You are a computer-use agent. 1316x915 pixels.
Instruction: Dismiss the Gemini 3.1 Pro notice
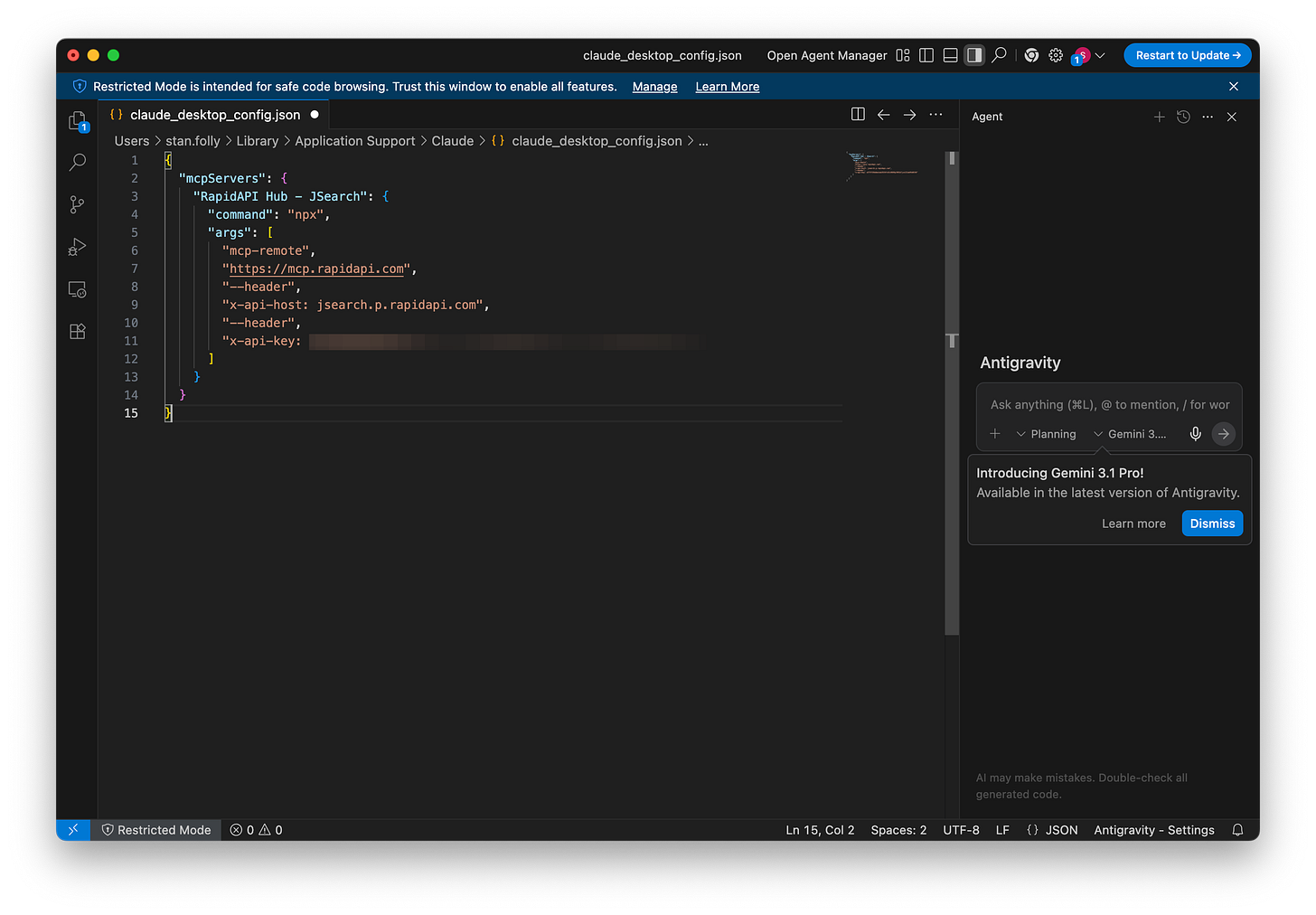point(1211,524)
